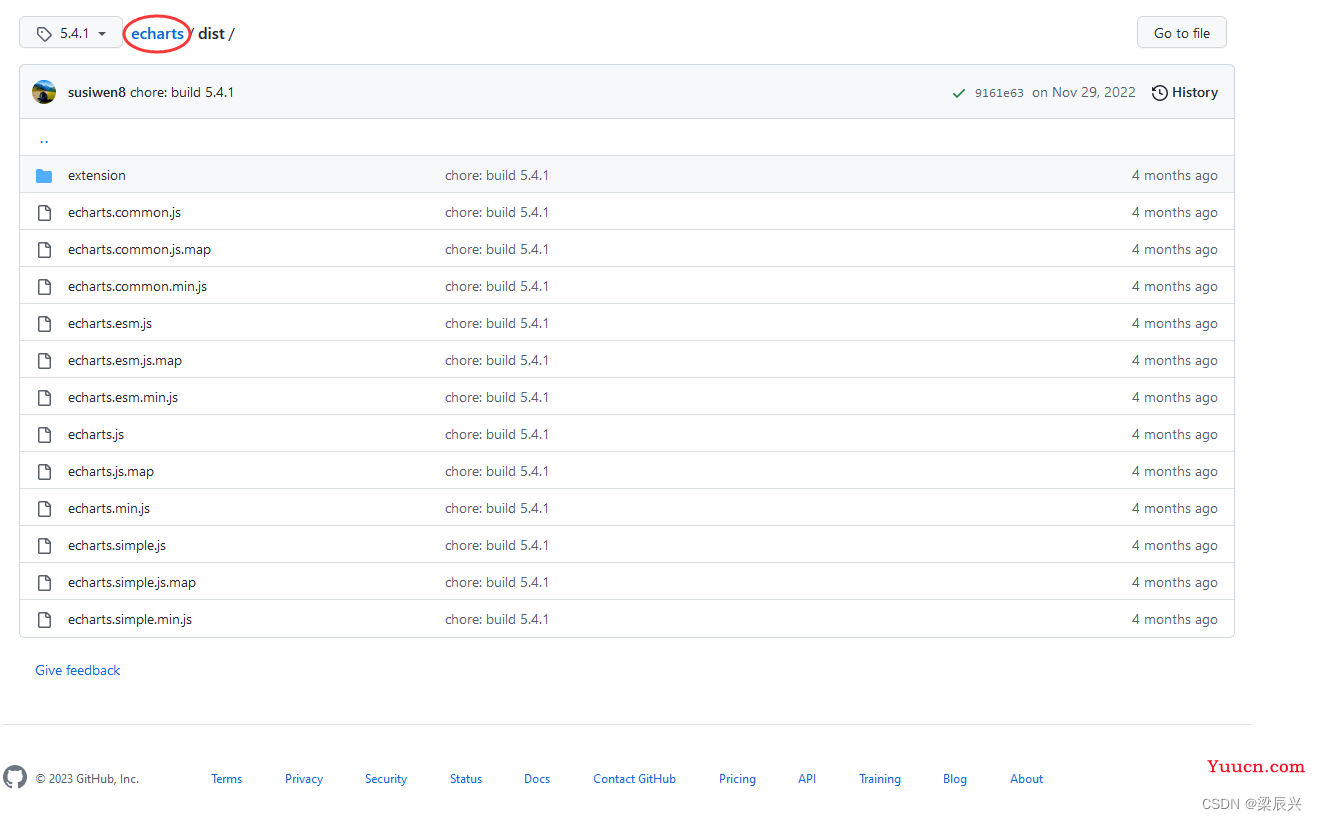Open the Blog footer link
Image resolution: width=1317 pixels, height=821 pixels.
point(955,779)
